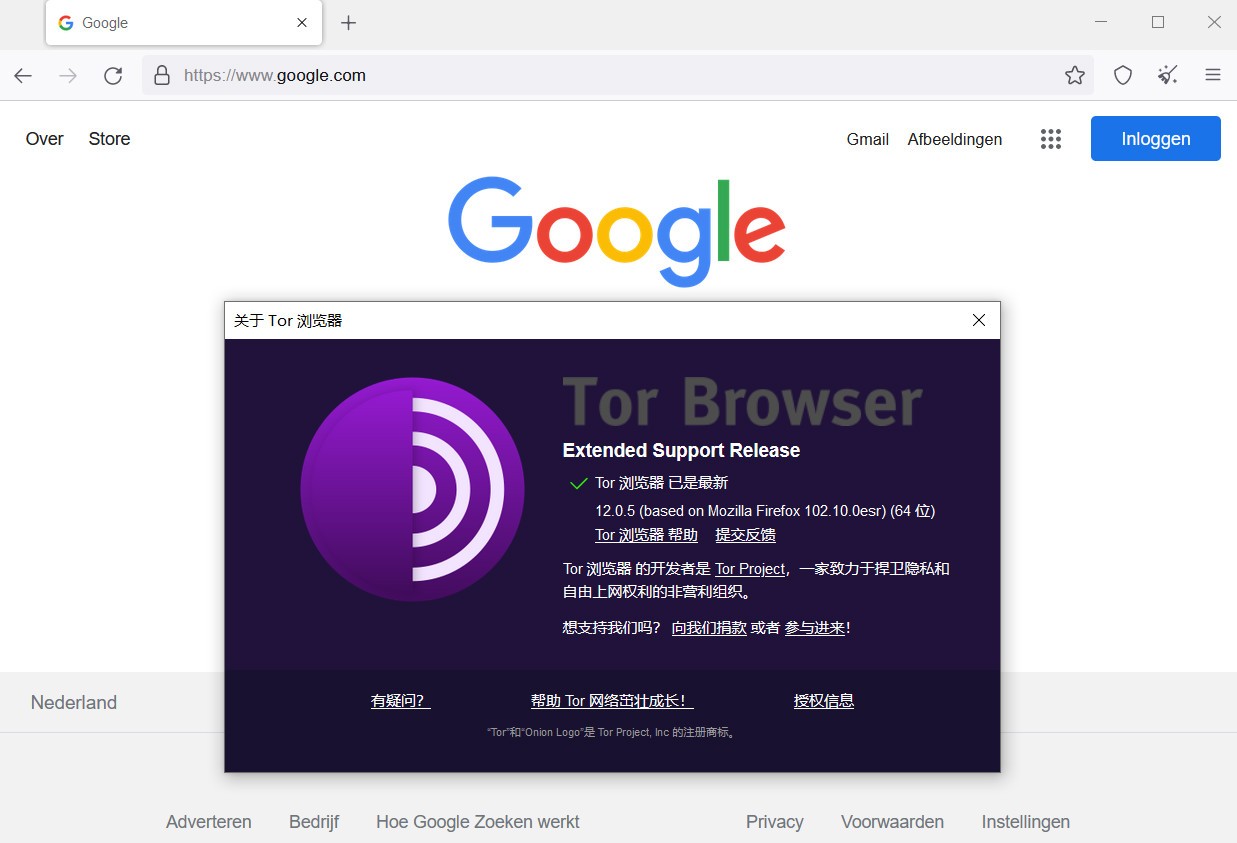Viewport: 1237px width, 843px height.
Task: Click the 关于 Tor 浏览器 dialog title
Action: [288, 320]
